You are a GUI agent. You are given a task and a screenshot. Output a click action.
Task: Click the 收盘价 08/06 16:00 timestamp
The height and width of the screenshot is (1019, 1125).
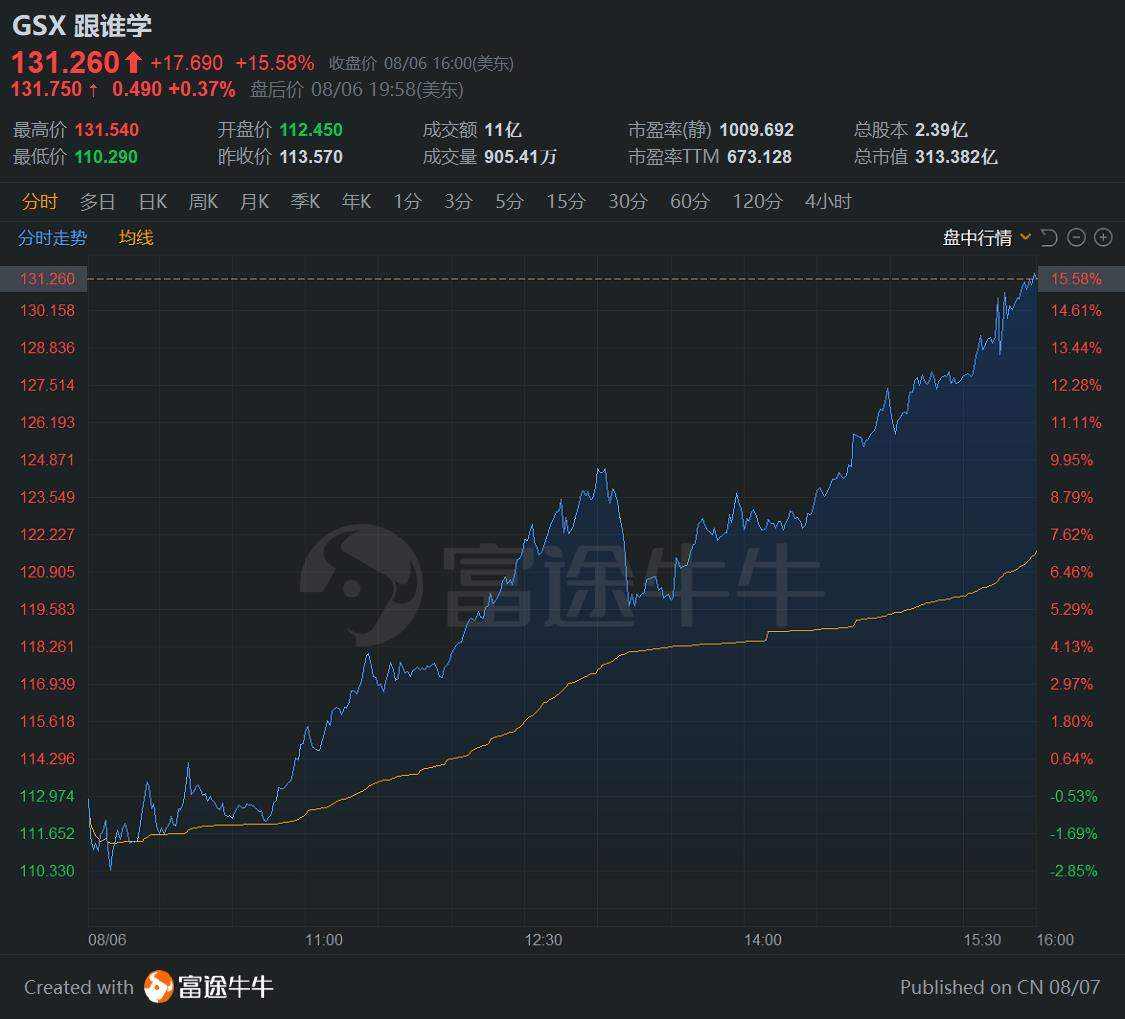[x=421, y=63]
